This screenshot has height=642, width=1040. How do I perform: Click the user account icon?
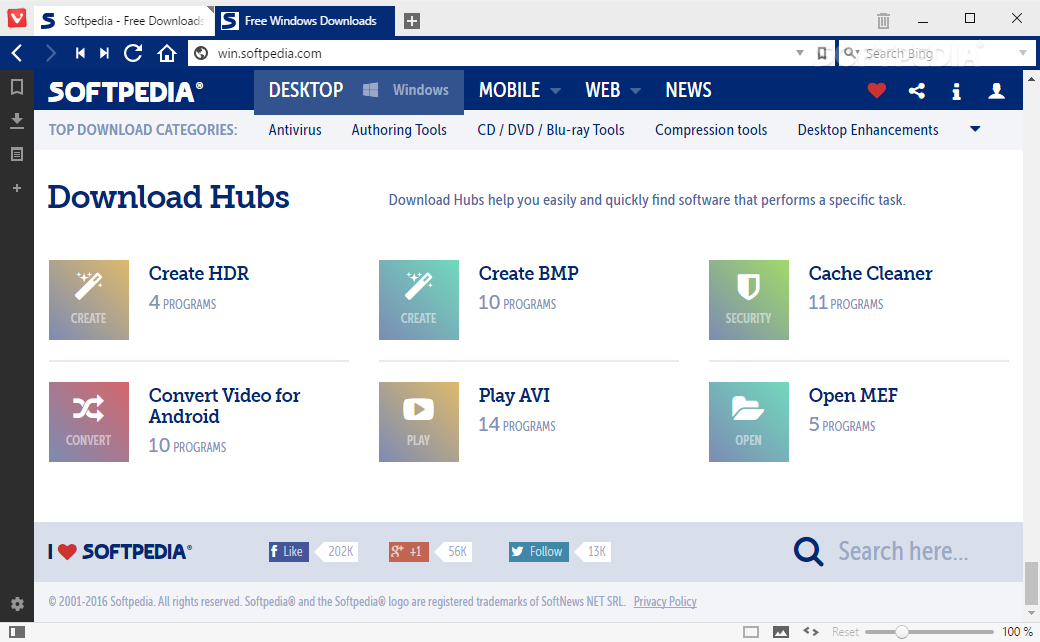(x=996, y=91)
